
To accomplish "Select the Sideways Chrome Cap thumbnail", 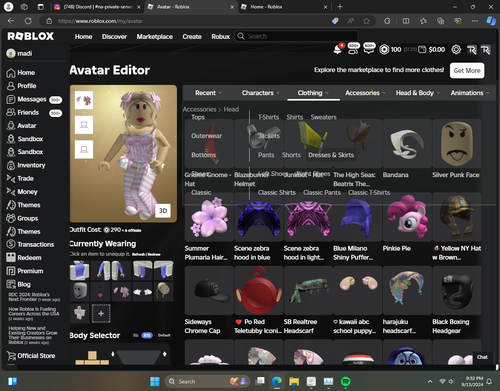I will point(209,290).
